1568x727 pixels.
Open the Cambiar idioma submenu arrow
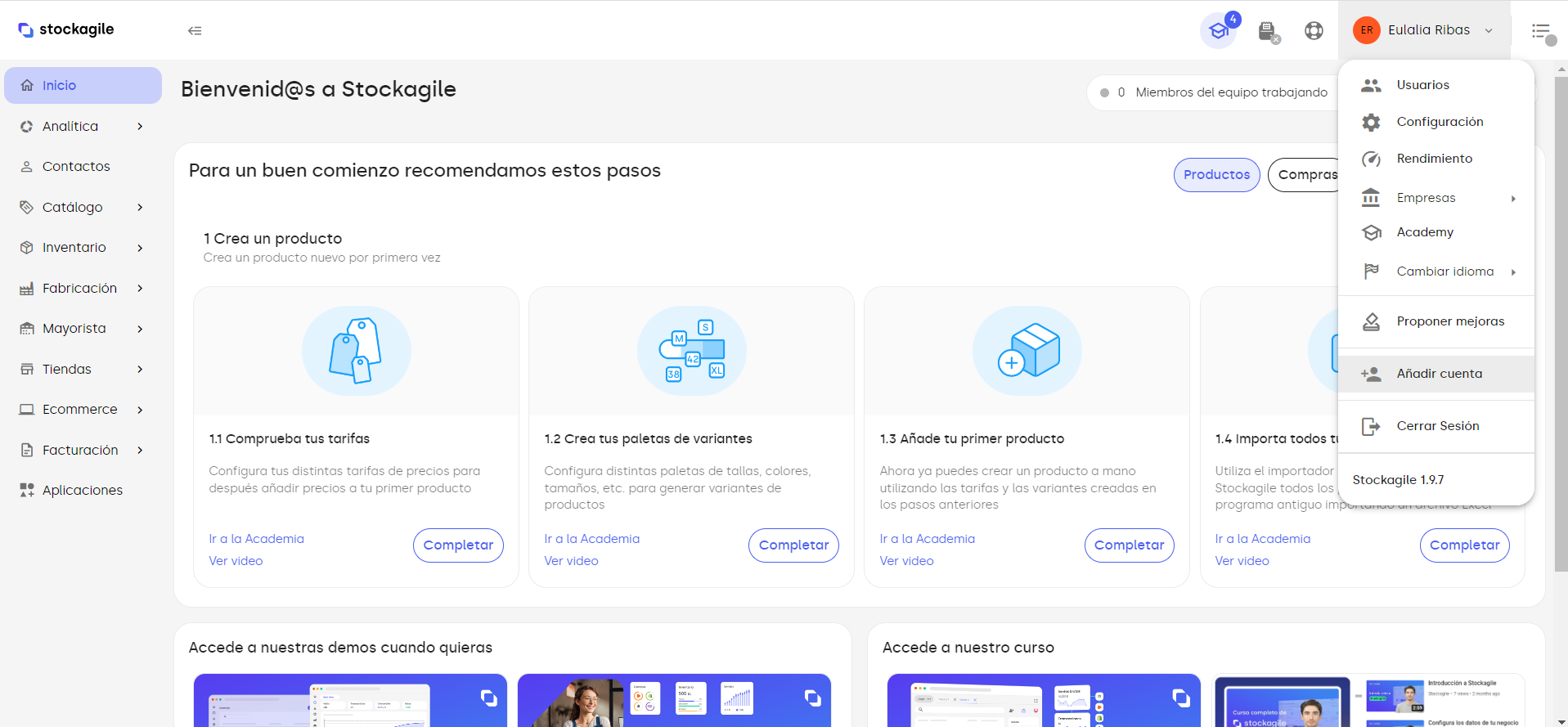(x=1513, y=272)
